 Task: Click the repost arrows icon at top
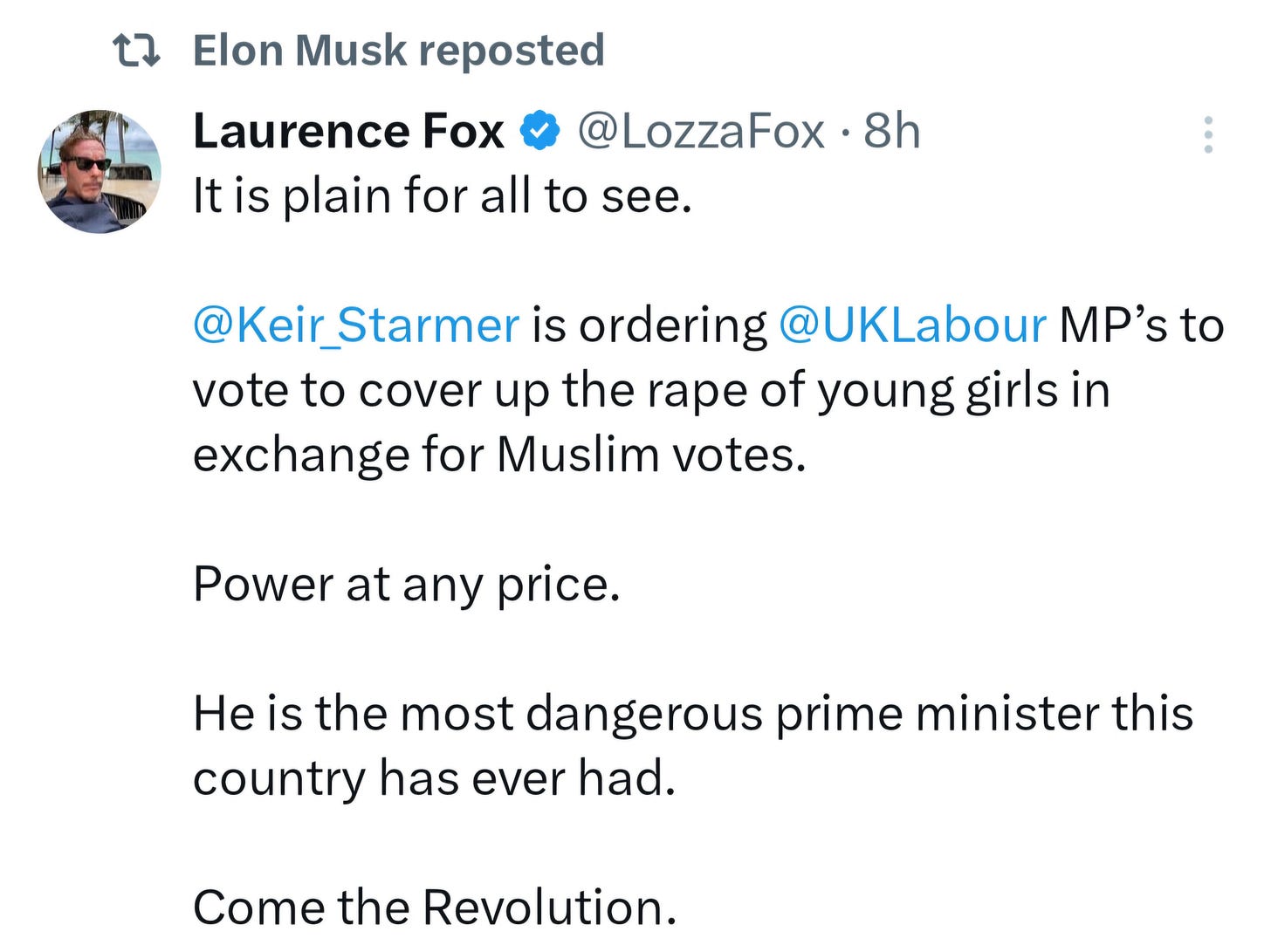point(138,51)
